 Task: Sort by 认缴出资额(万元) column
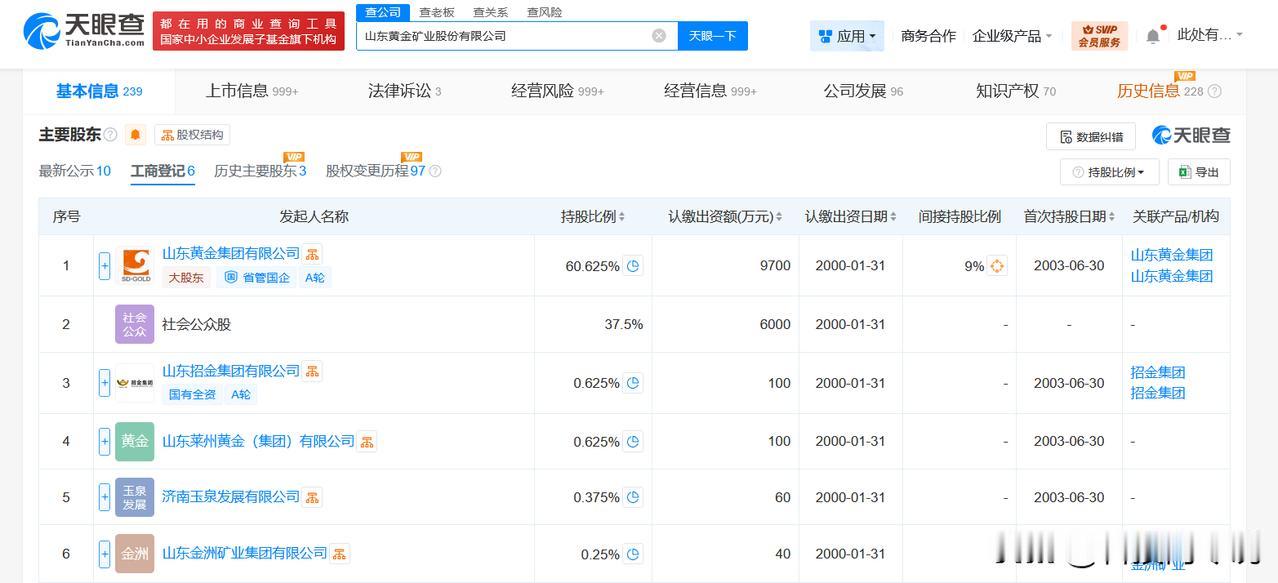779,217
